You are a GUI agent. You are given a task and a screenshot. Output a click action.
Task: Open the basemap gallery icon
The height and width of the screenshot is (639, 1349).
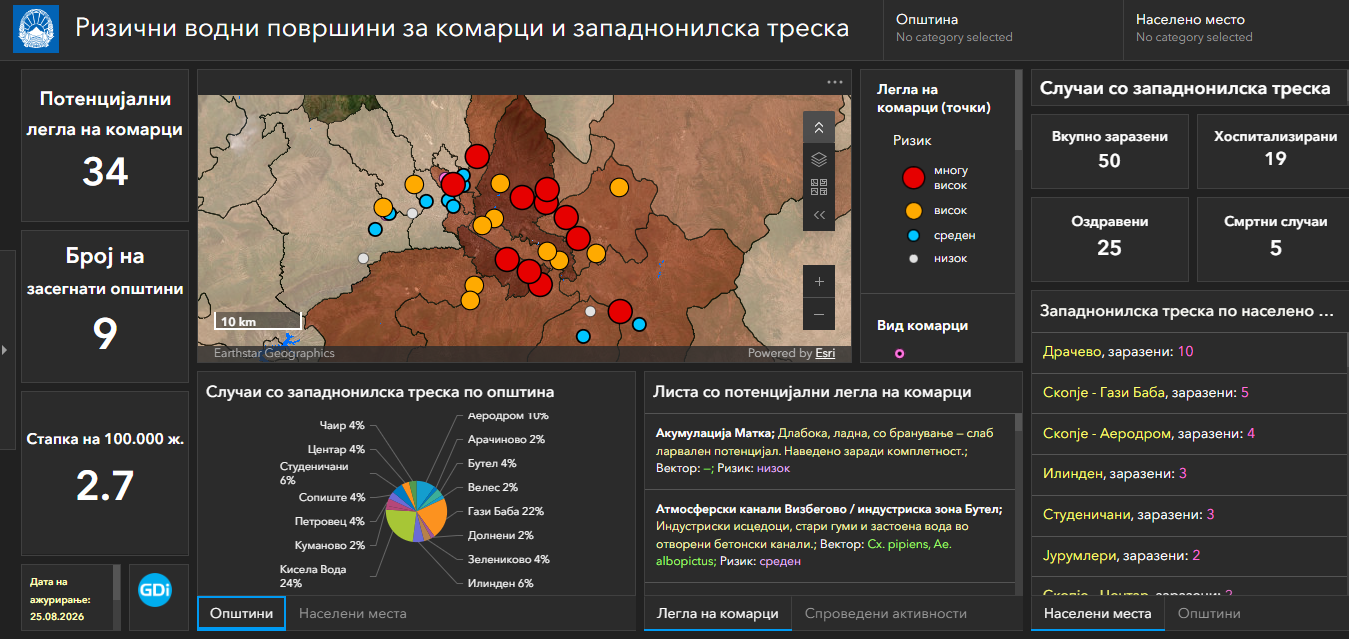[x=818, y=186]
